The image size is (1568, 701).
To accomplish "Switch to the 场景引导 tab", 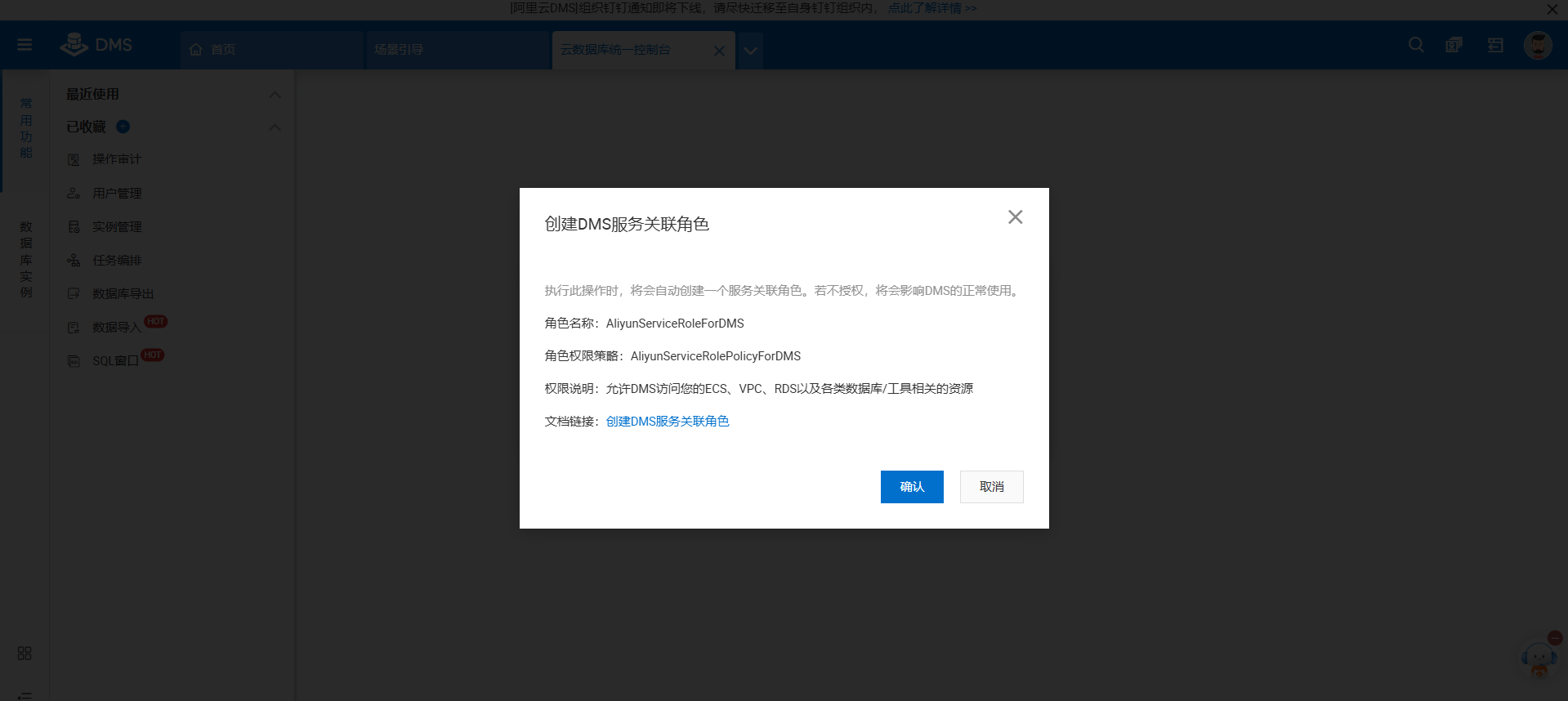I will click(458, 50).
